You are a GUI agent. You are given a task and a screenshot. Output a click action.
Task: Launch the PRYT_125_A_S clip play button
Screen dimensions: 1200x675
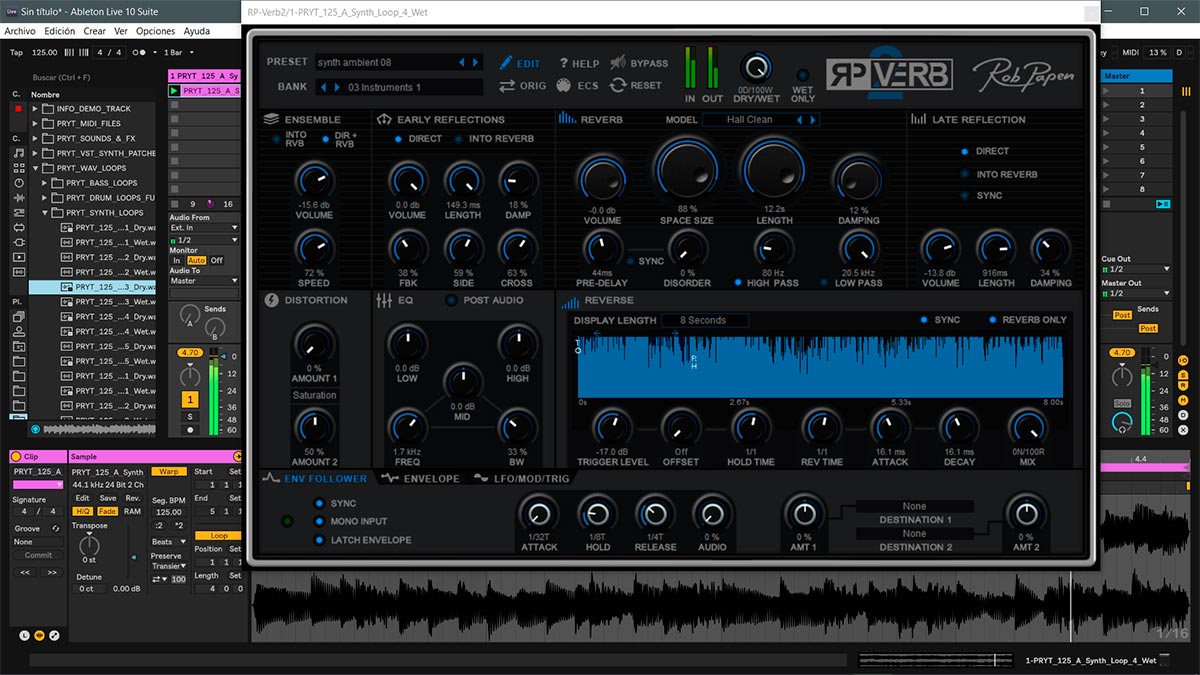tap(175, 91)
